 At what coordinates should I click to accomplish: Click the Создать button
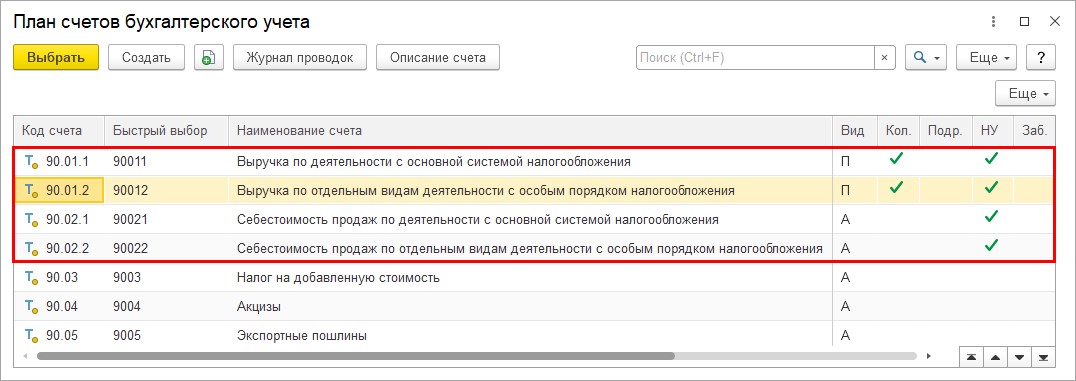point(146,58)
